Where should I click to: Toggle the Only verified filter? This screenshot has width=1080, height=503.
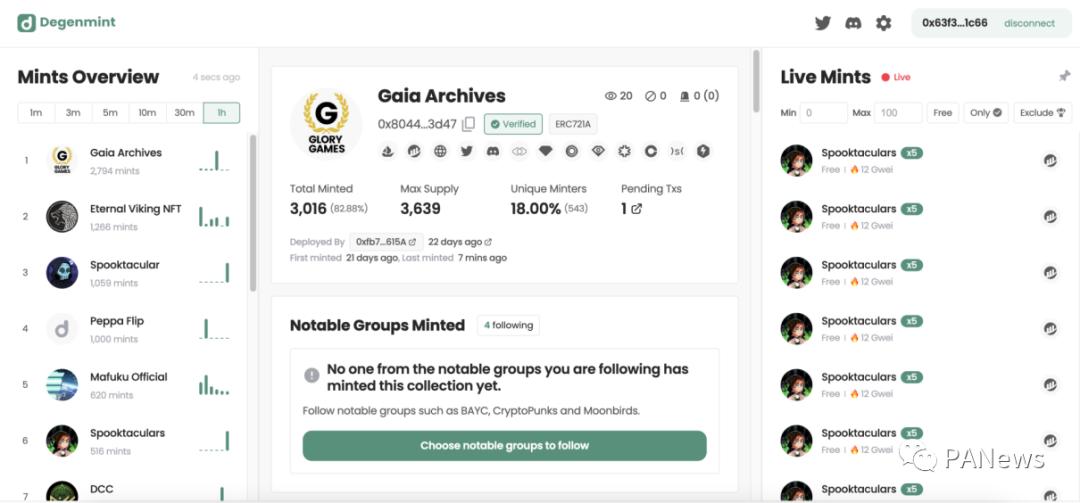click(985, 113)
